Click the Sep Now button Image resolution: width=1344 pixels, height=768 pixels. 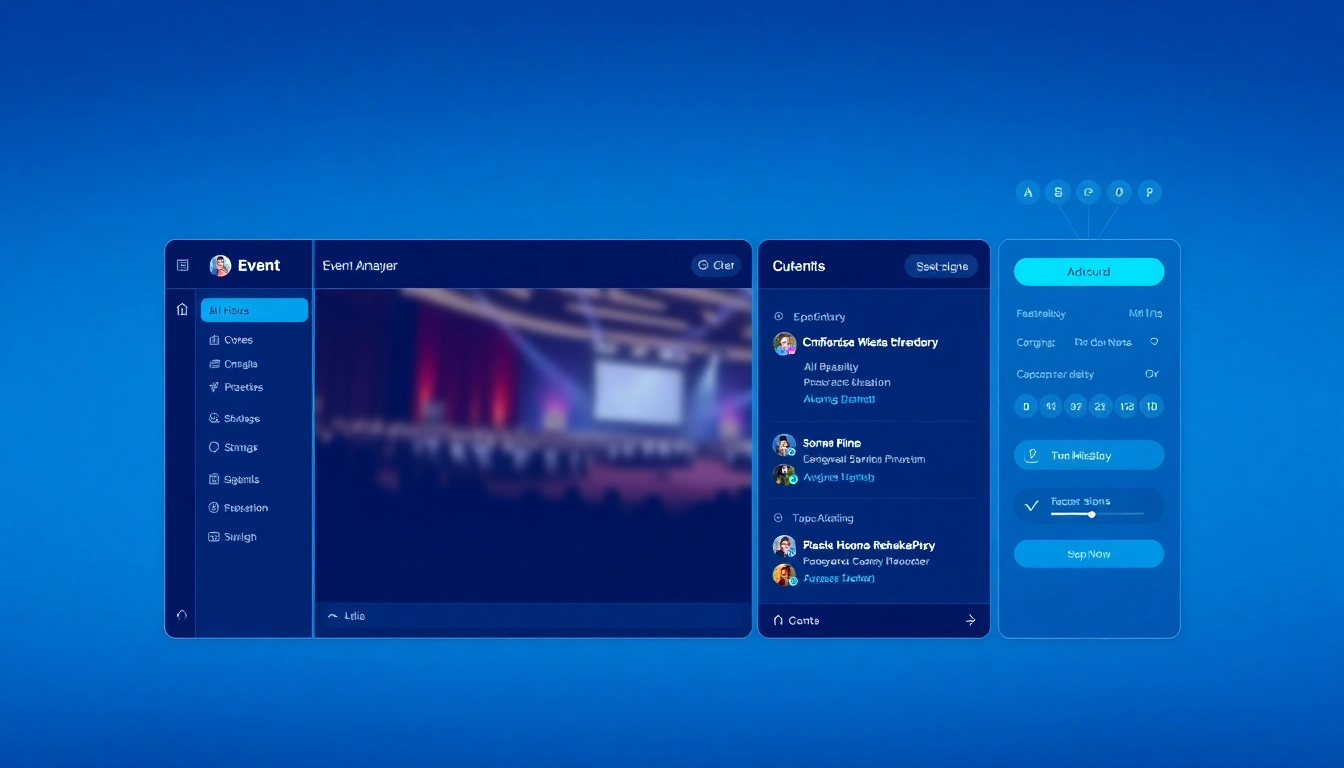[1089, 553]
